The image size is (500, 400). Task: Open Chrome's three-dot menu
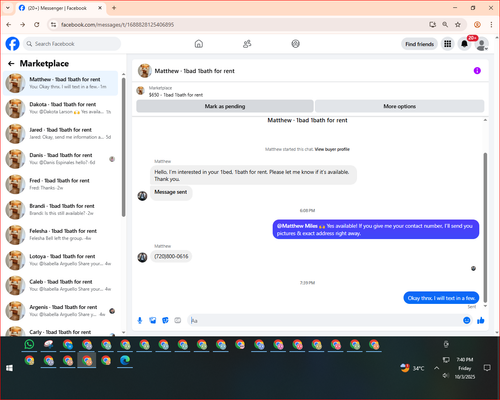(x=491, y=25)
